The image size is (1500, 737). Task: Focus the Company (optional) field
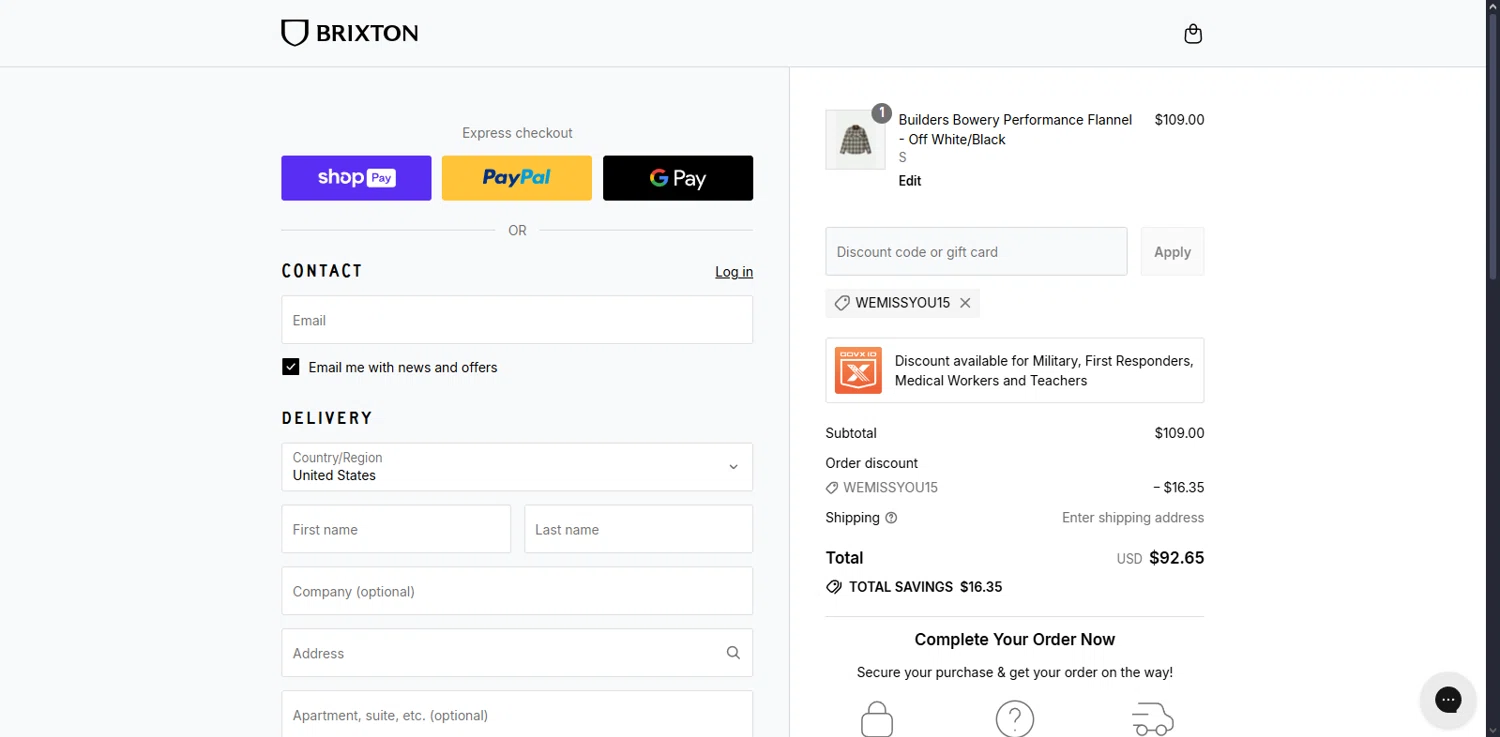(517, 591)
